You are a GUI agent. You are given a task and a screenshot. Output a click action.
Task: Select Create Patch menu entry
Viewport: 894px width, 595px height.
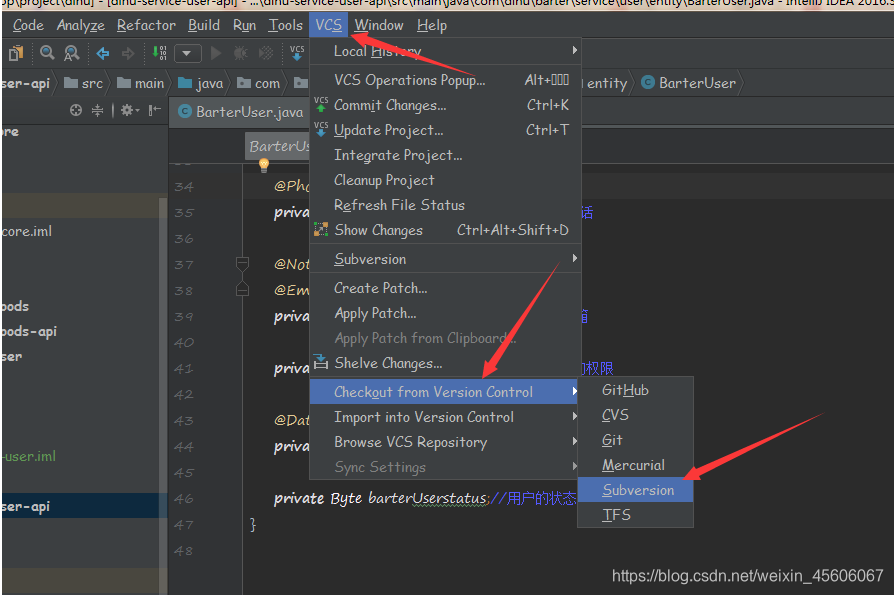coord(445,288)
